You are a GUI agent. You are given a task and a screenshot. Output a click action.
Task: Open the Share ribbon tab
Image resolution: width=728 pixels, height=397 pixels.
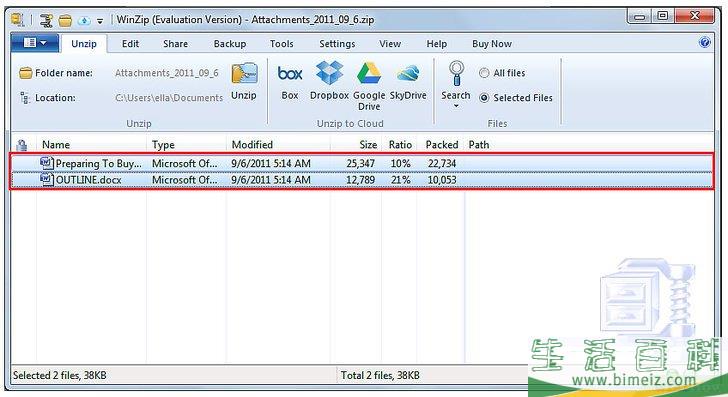pyautogui.click(x=176, y=44)
